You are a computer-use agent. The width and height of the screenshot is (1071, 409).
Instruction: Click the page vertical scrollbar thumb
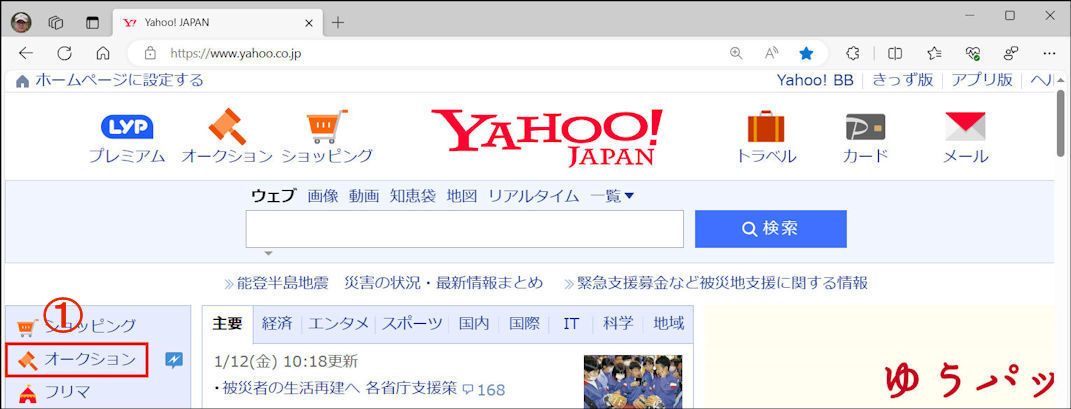(1061, 118)
